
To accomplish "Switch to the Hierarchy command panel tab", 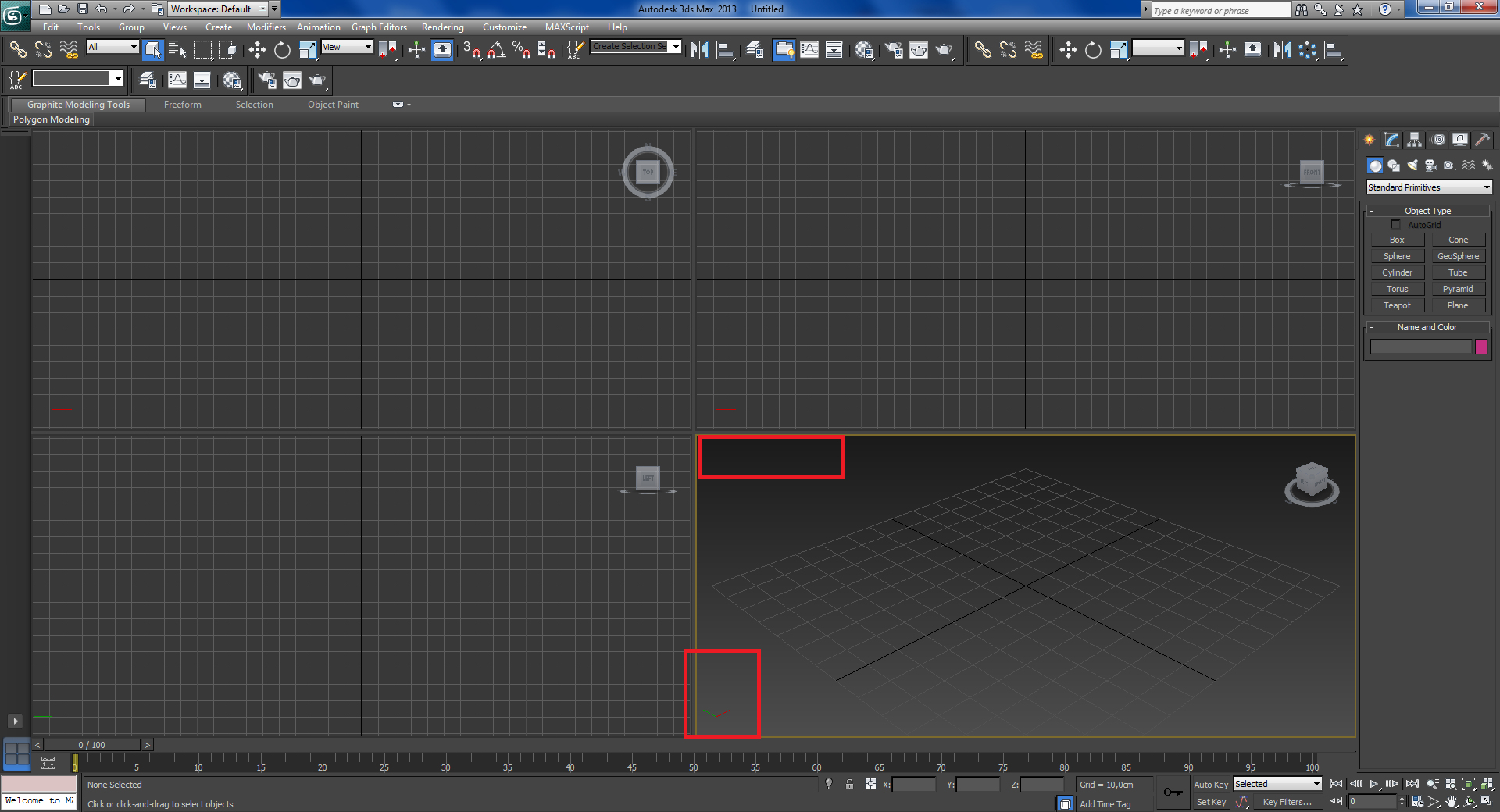I will click(x=1415, y=140).
